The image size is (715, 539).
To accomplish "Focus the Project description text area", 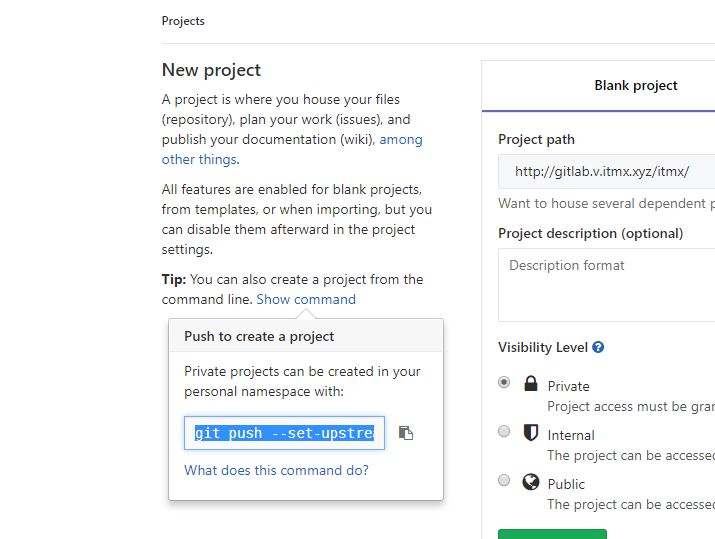I will (x=606, y=285).
